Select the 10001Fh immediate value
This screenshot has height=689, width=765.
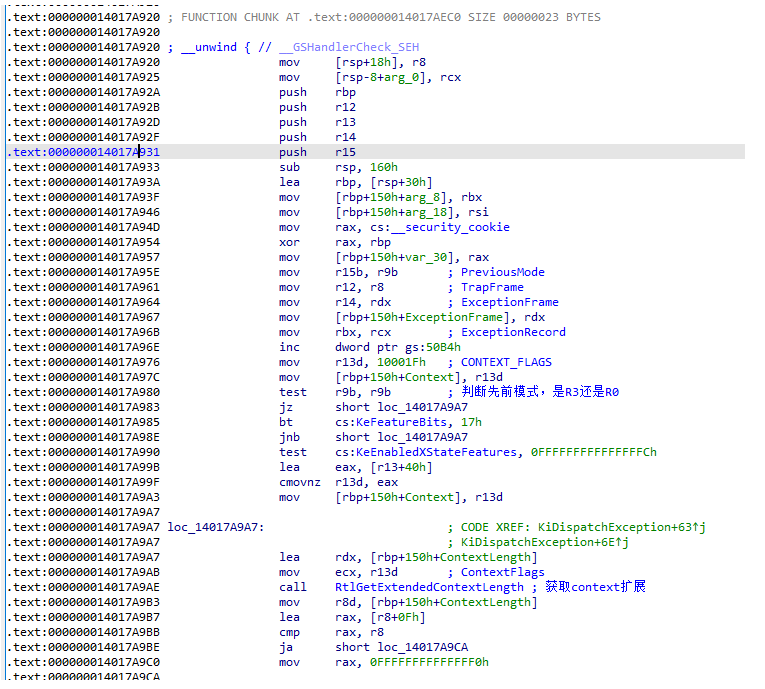pyautogui.click(x=401, y=362)
